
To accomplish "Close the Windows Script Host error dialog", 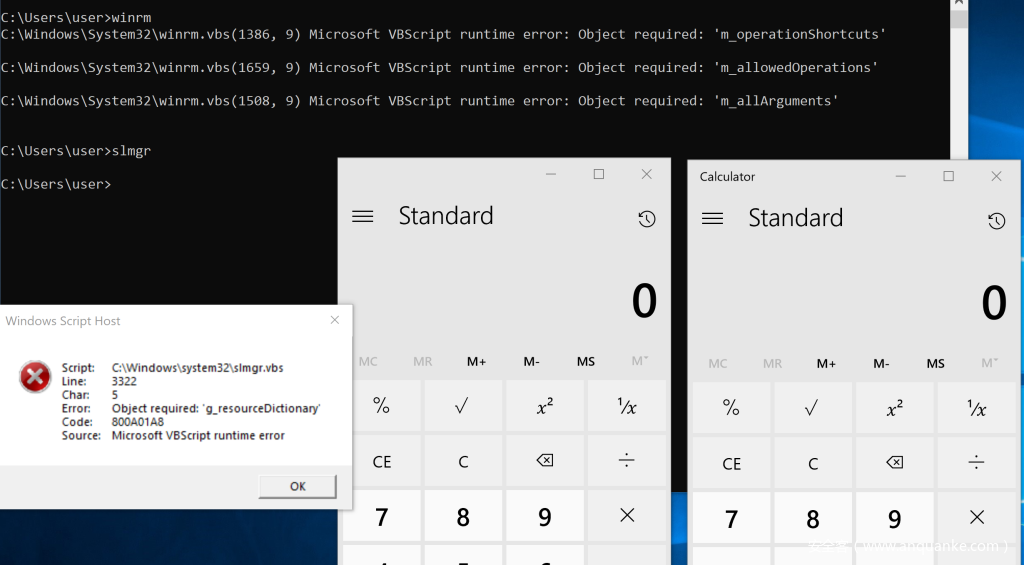I will (x=334, y=320).
